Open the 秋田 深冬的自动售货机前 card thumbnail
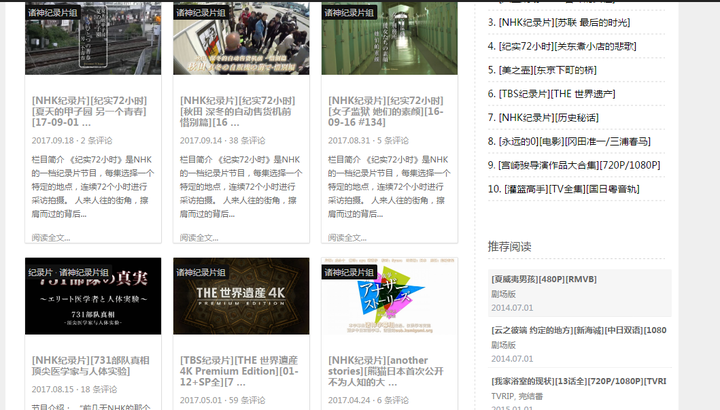Screen dimensions: 720x410 tap(241, 38)
